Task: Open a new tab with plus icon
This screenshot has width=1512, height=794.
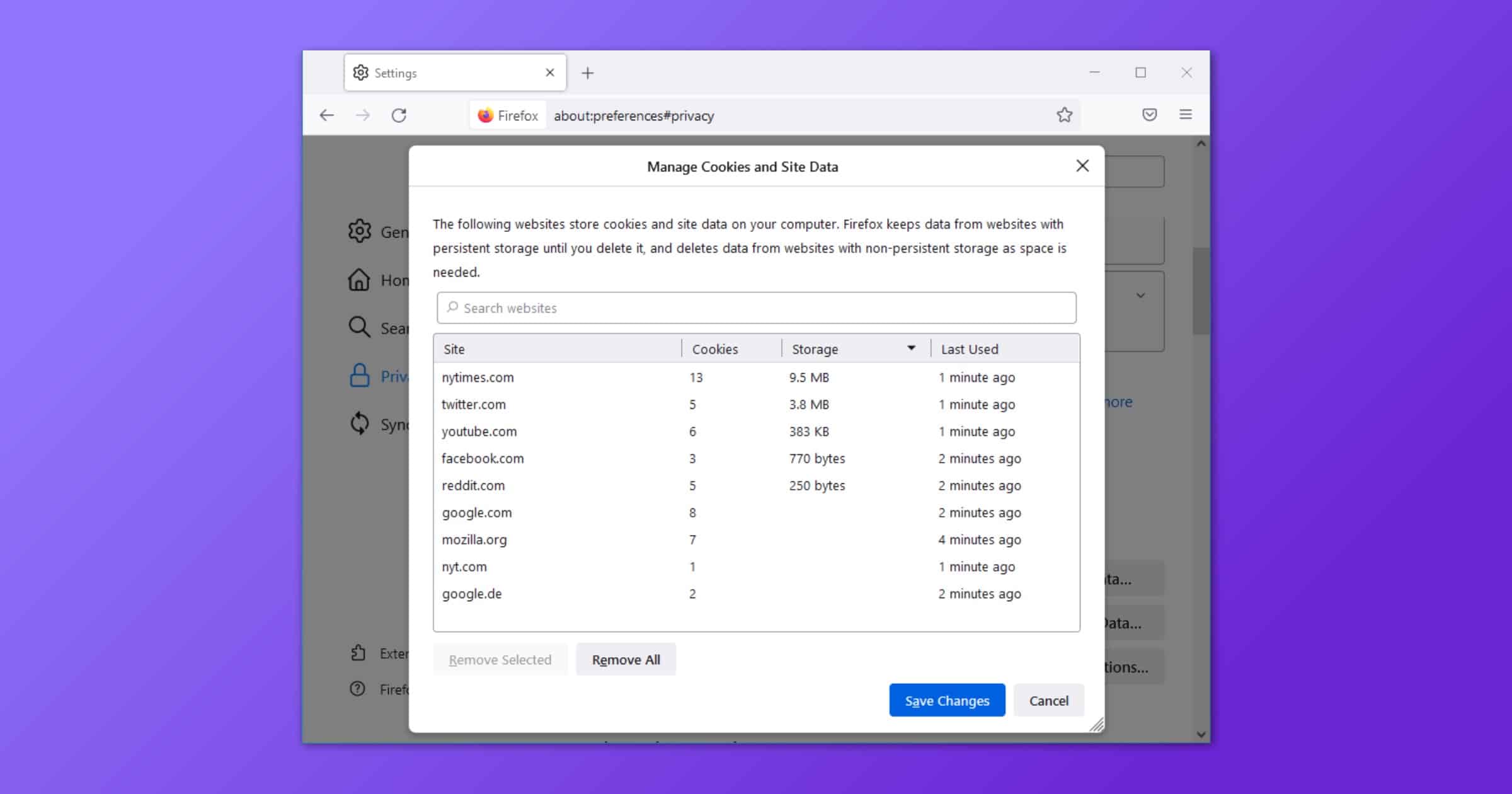Action: [x=587, y=73]
